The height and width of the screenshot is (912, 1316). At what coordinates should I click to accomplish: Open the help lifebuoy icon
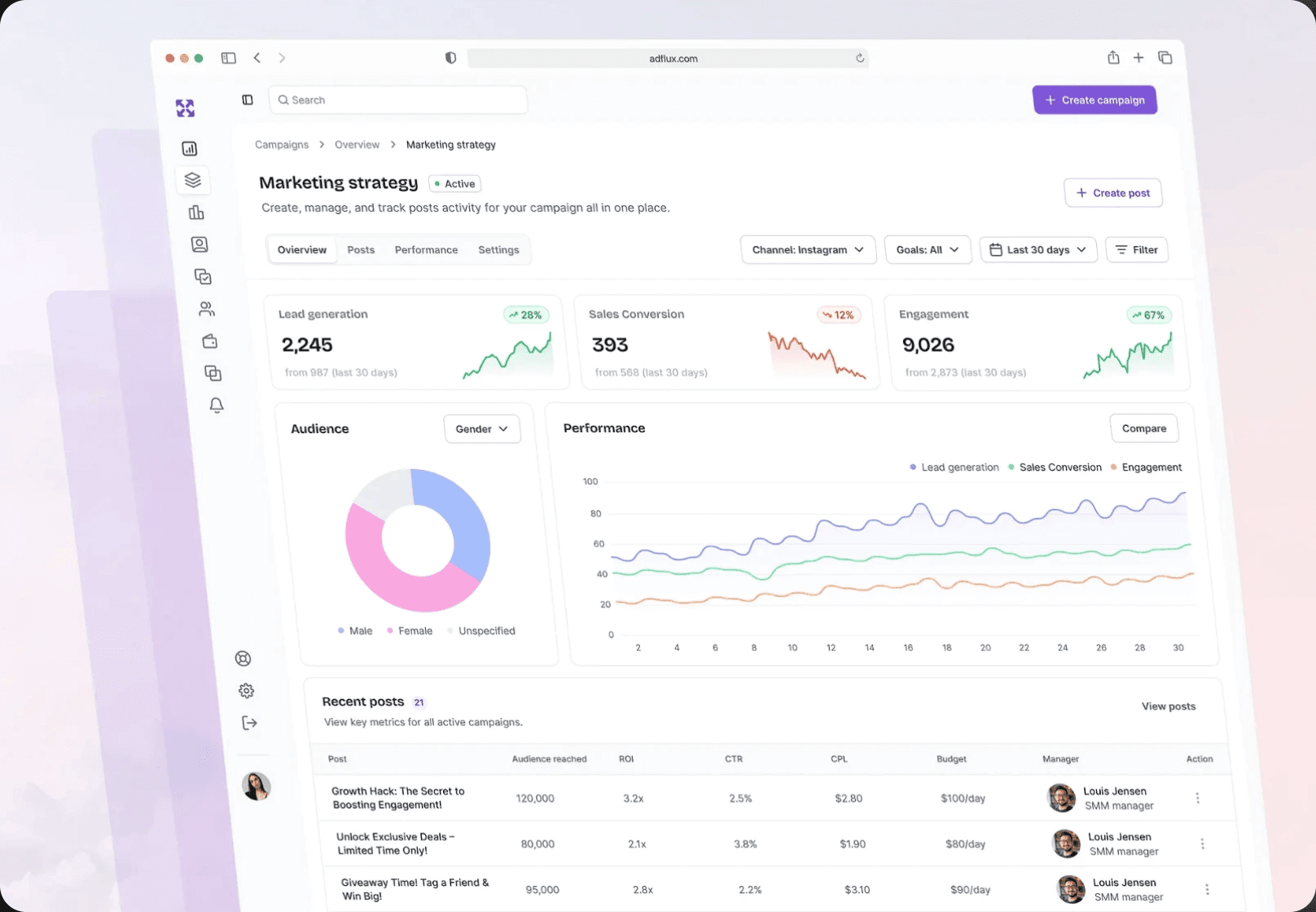(x=243, y=659)
